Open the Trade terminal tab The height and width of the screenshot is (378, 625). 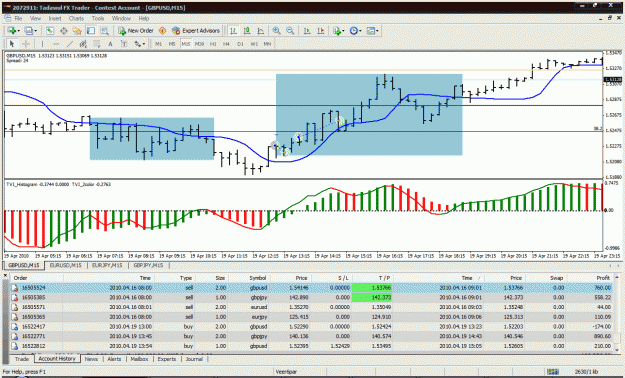(x=22, y=359)
